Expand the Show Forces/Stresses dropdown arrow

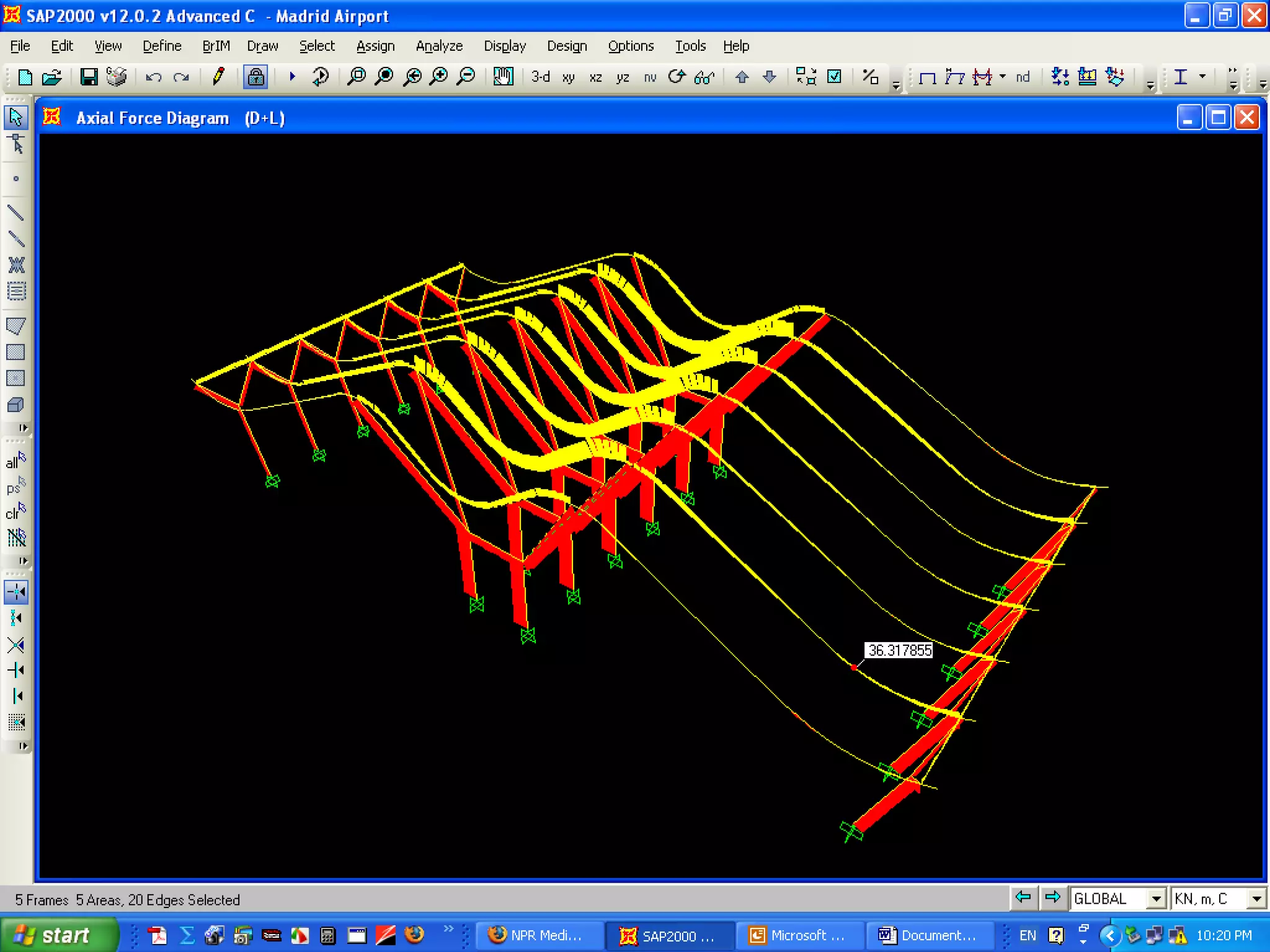point(1003,77)
